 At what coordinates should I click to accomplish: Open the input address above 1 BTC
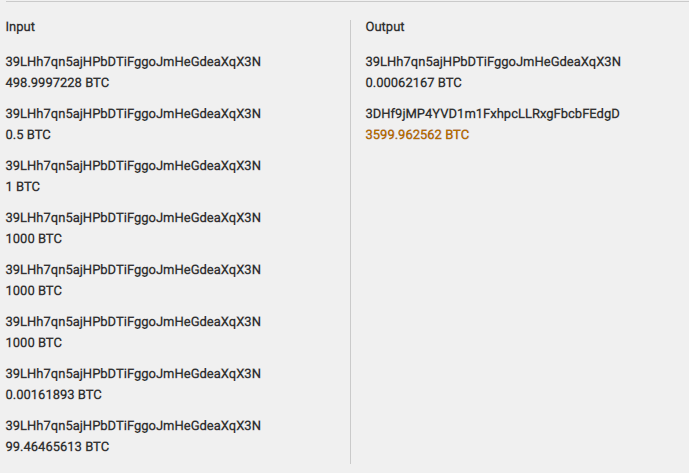coord(133,166)
